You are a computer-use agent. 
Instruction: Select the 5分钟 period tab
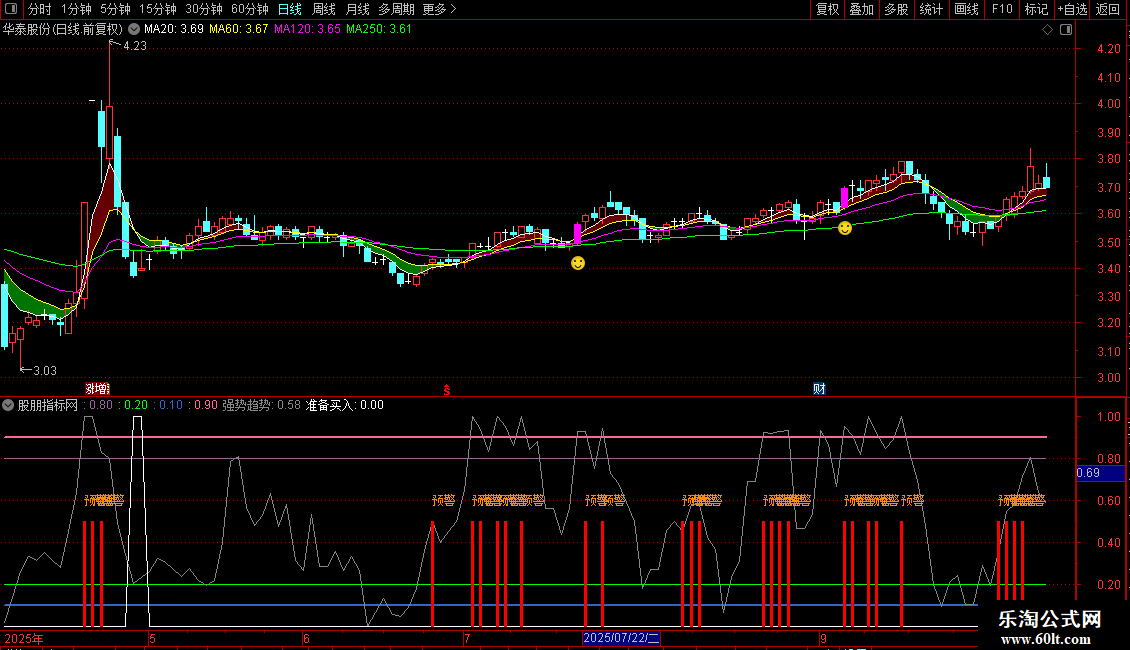pos(115,9)
